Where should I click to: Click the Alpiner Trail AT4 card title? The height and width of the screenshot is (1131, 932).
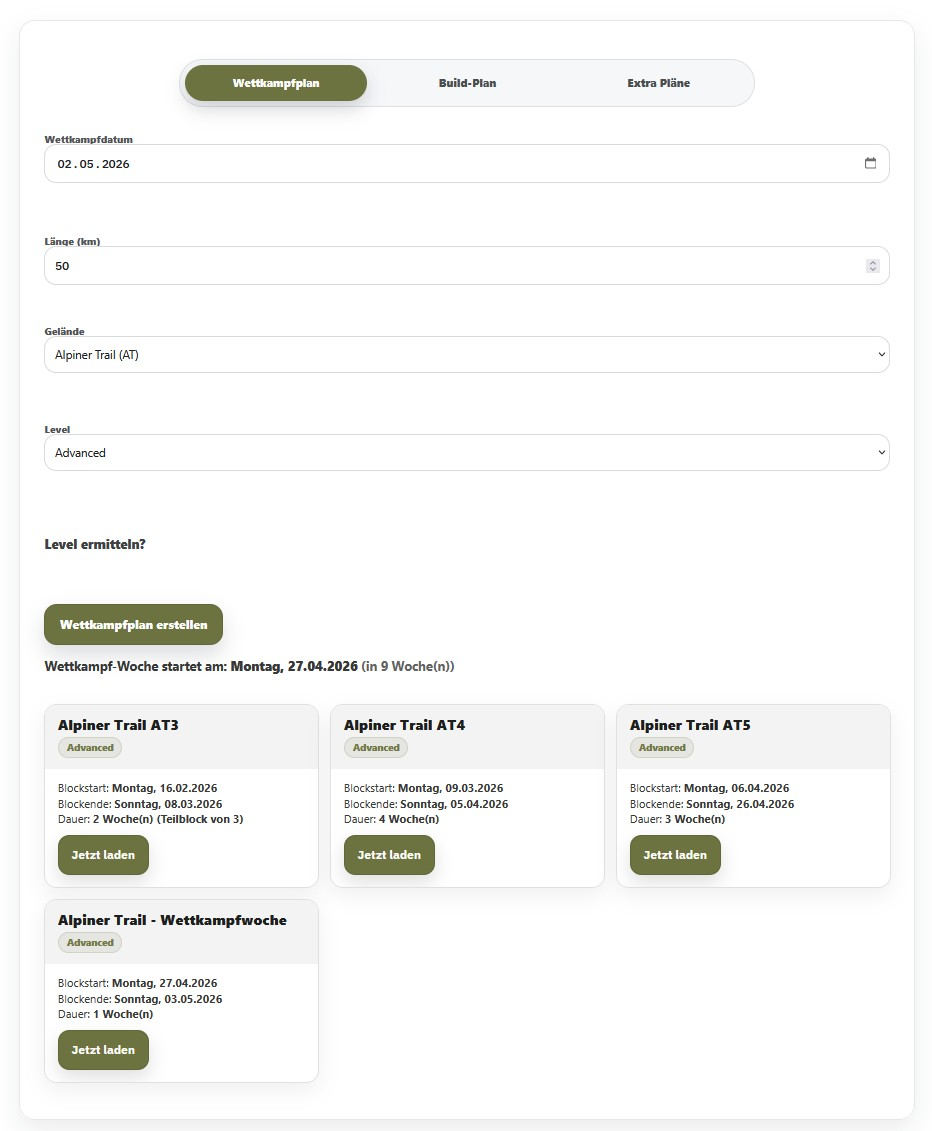pyautogui.click(x=405, y=725)
